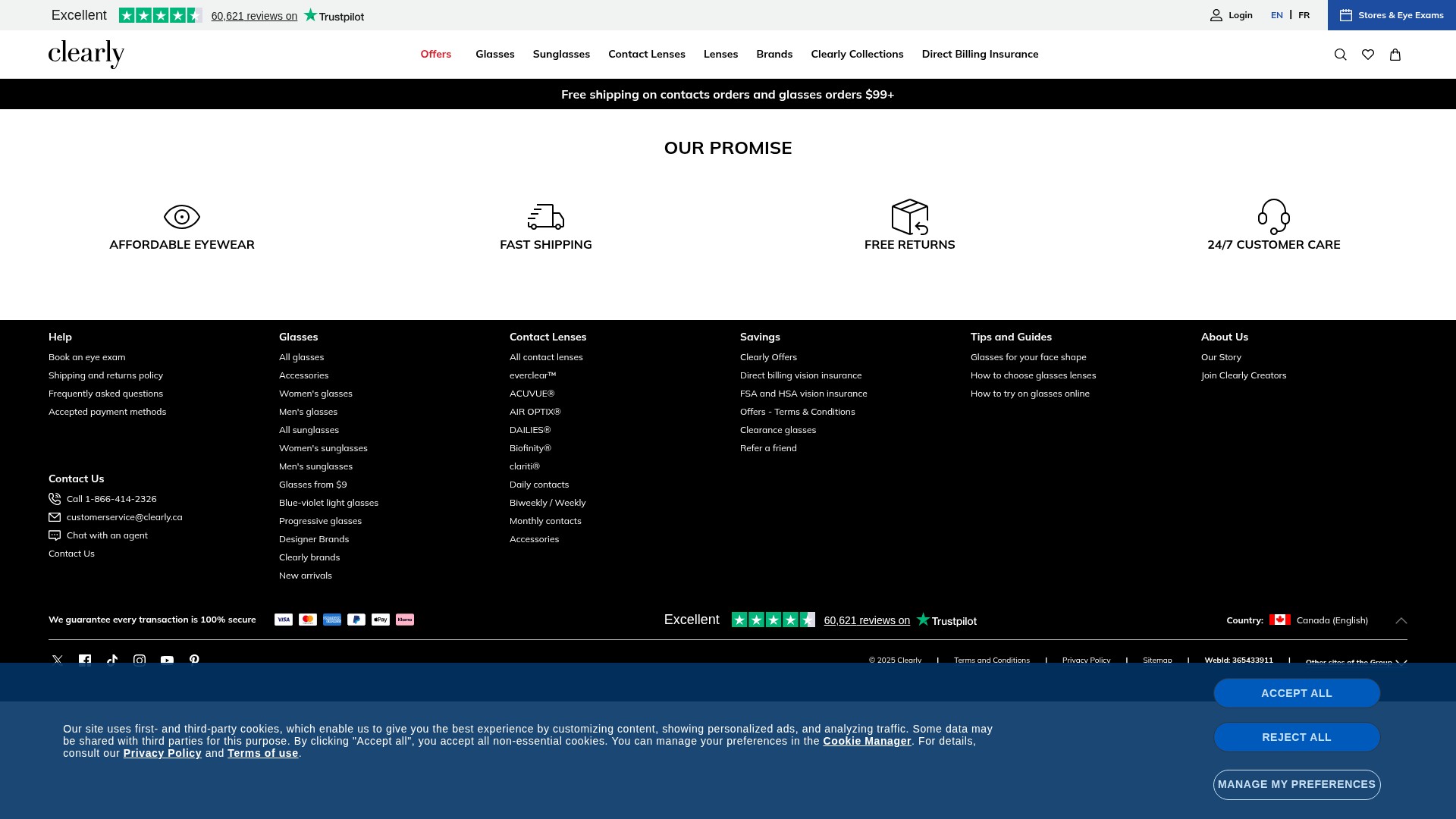Click the Fast Shipping truck icon
The width and height of the screenshot is (1456, 819).
[546, 217]
